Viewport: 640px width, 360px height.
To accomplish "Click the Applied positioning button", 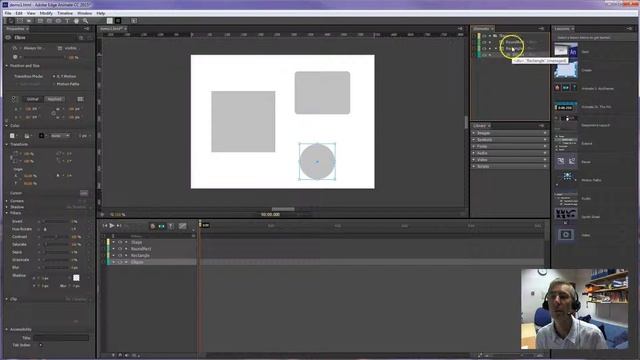I will [x=54, y=99].
